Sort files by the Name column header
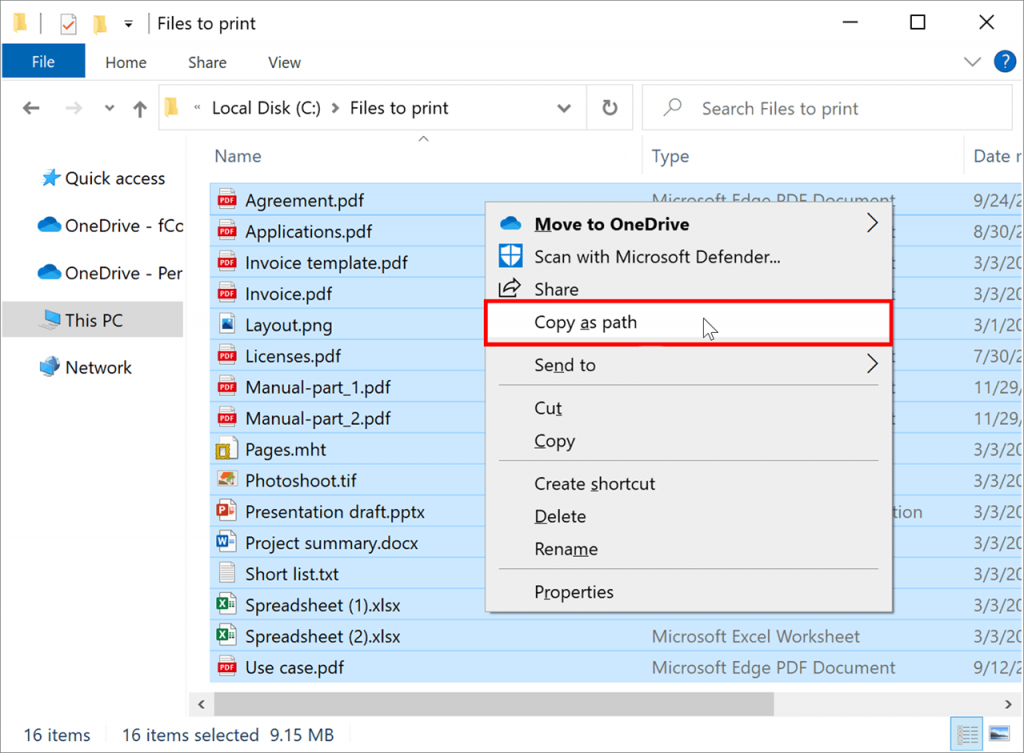Image resolution: width=1024 pixels, height=753 pixels. [238, 156]
